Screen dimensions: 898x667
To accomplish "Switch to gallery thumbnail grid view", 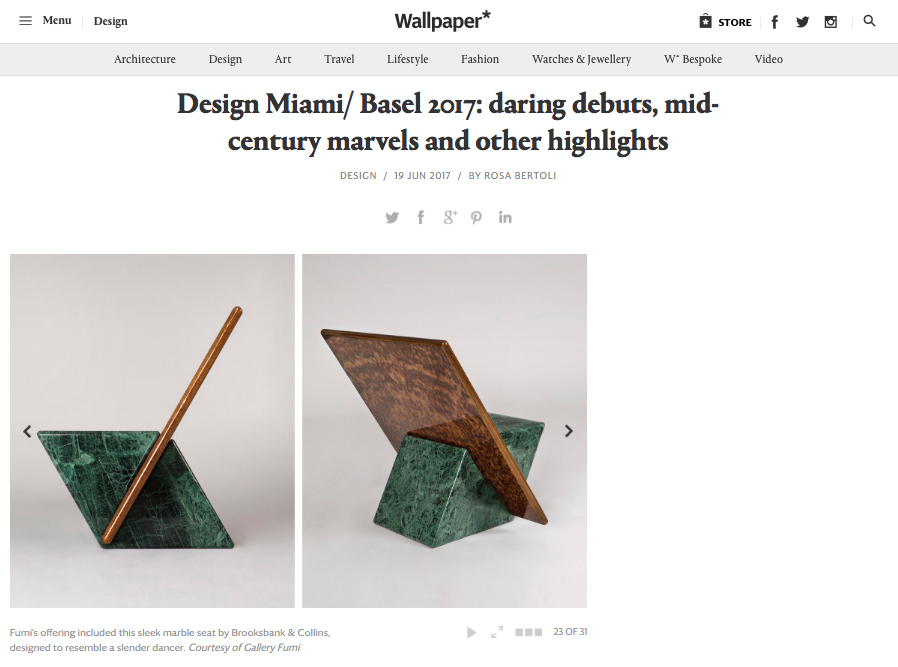I will [x=528, y=632].
